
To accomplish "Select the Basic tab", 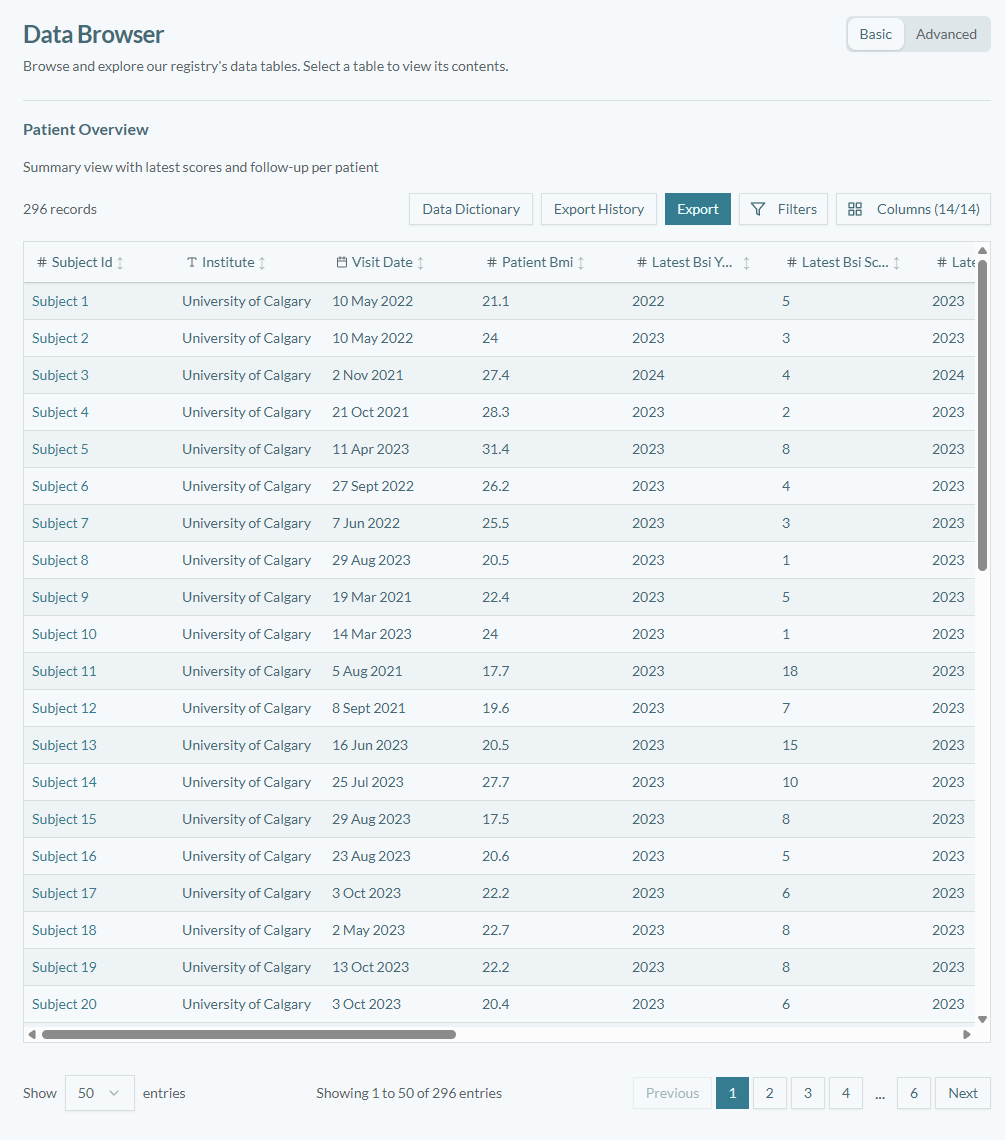I will (x=875, y=33).
